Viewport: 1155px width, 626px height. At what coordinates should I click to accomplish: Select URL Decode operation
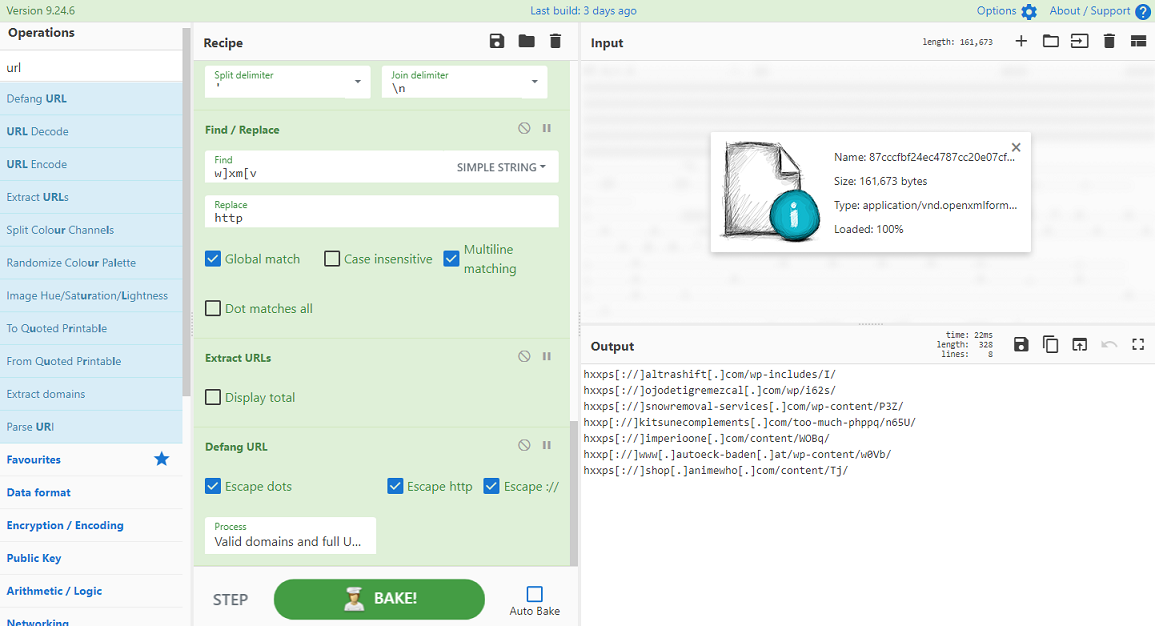pyautogui.click(x=91, y=131)
